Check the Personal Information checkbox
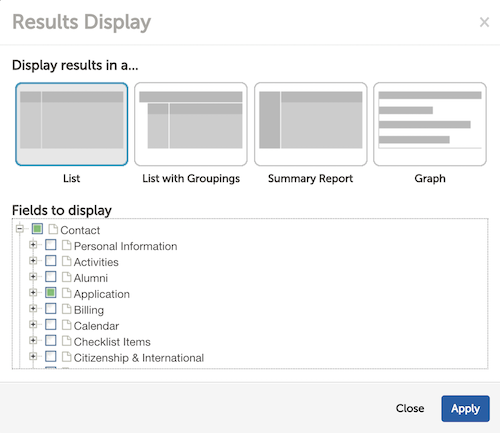500x433 pixels. tap(51, 245)
